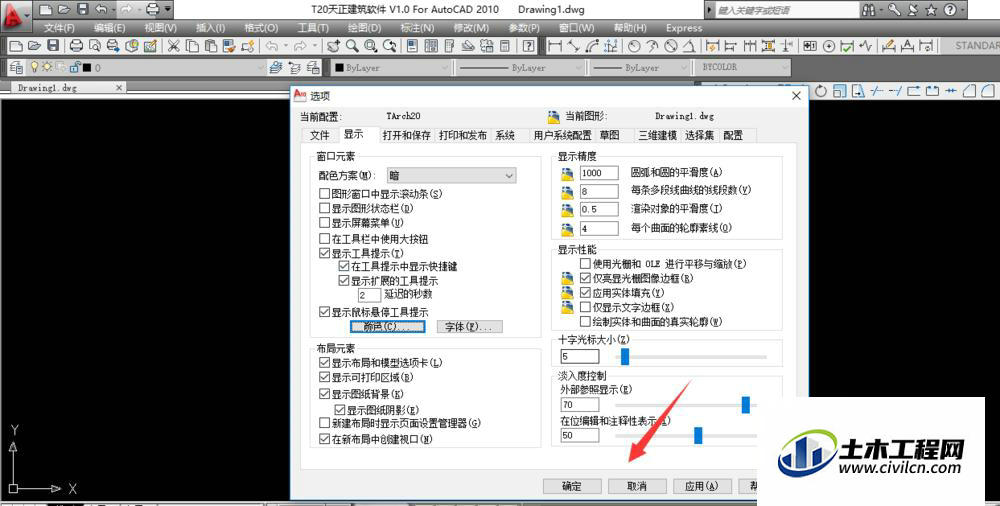Adjust 外部参照显示 fade slider handle
The width and height of the screenshot is (1000, 506).
coord(746,405)
